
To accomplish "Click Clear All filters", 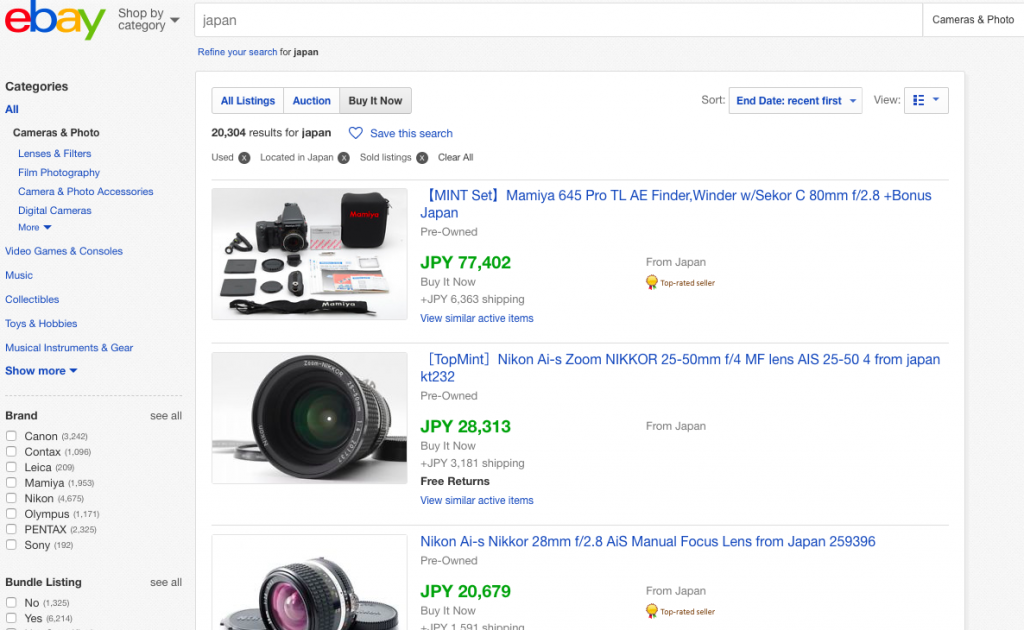I will (x=455, y=157).
